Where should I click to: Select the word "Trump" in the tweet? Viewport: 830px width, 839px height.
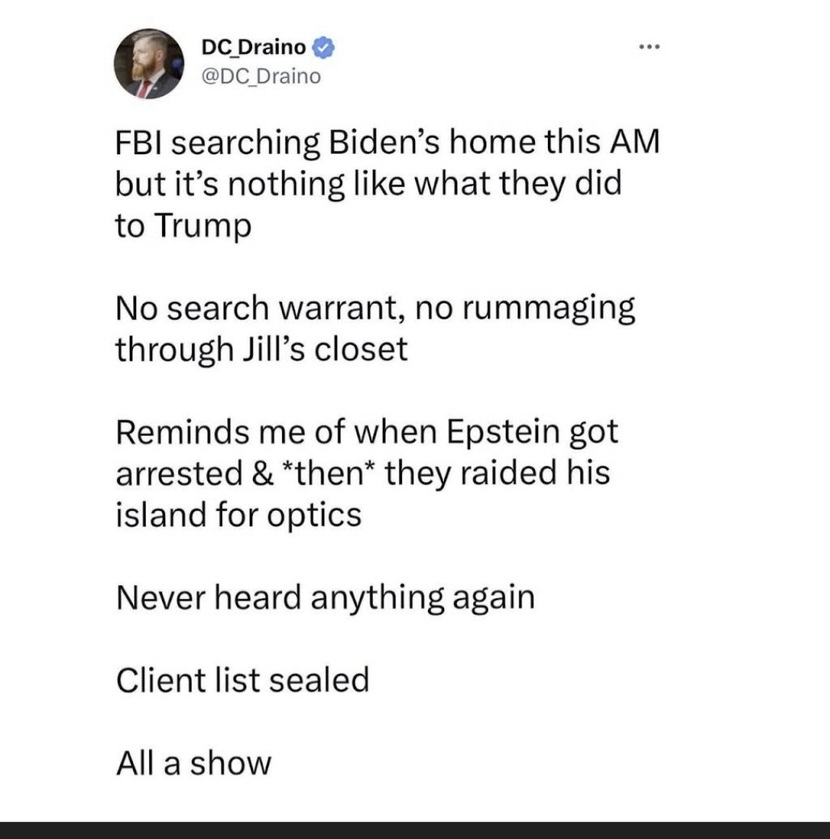click(203, 225)
